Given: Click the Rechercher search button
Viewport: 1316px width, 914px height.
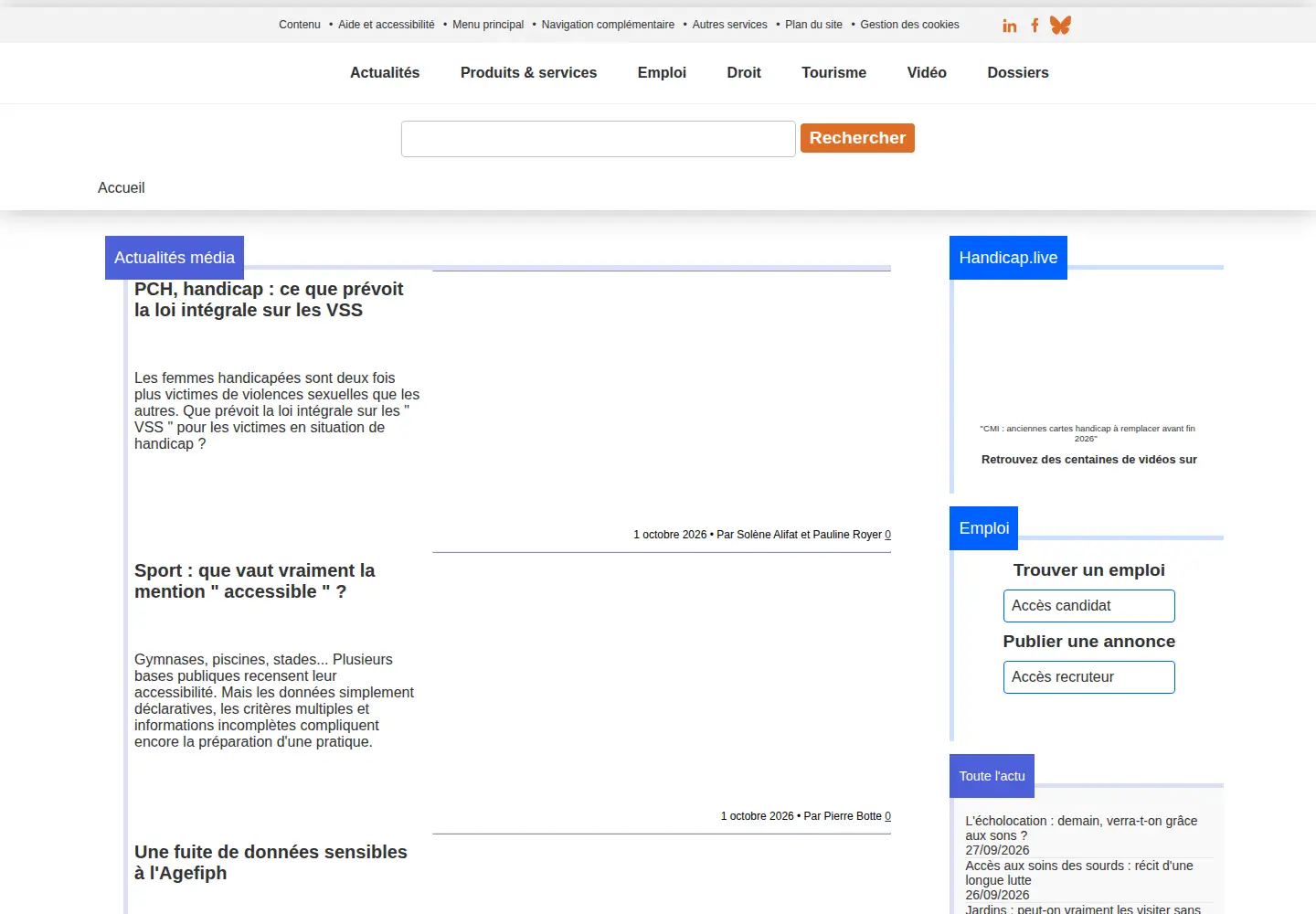Looking at the screenshot, I should click(857, 138).
